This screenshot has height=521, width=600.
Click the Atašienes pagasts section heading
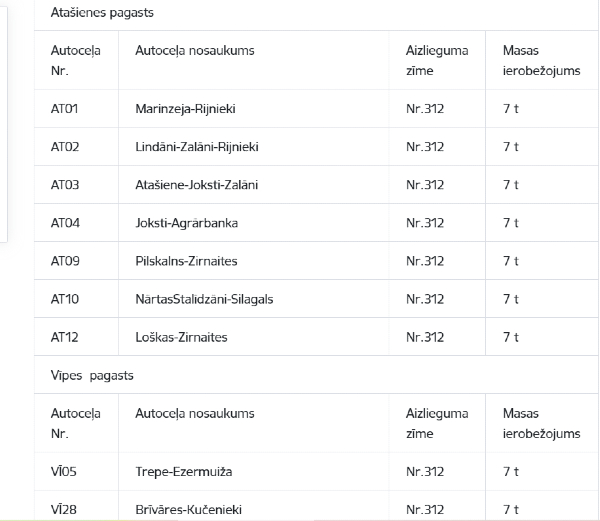(x=102, y=13)
